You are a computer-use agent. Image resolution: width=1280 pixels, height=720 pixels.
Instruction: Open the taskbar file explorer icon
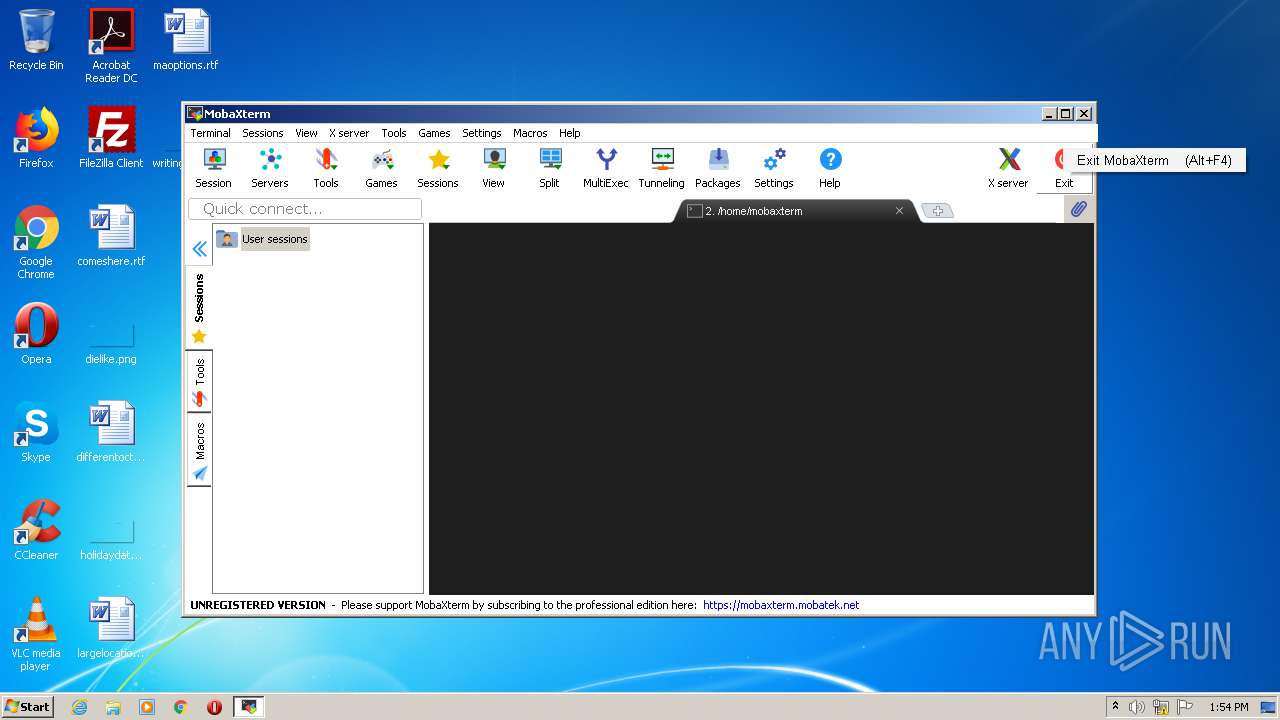[113, 707]
